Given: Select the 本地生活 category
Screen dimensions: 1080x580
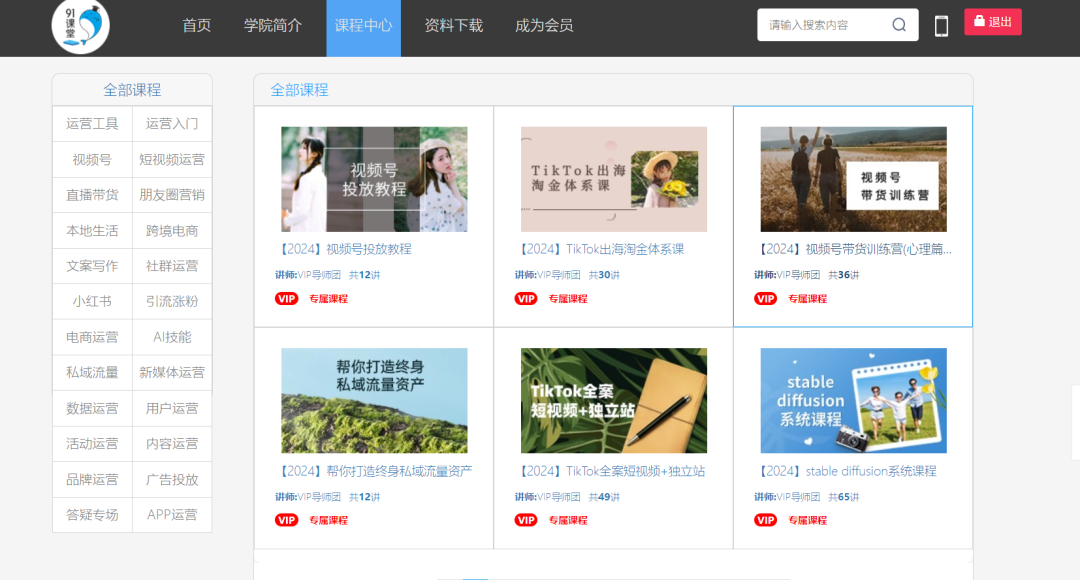Looking at the screenshot, I should 92,231.
